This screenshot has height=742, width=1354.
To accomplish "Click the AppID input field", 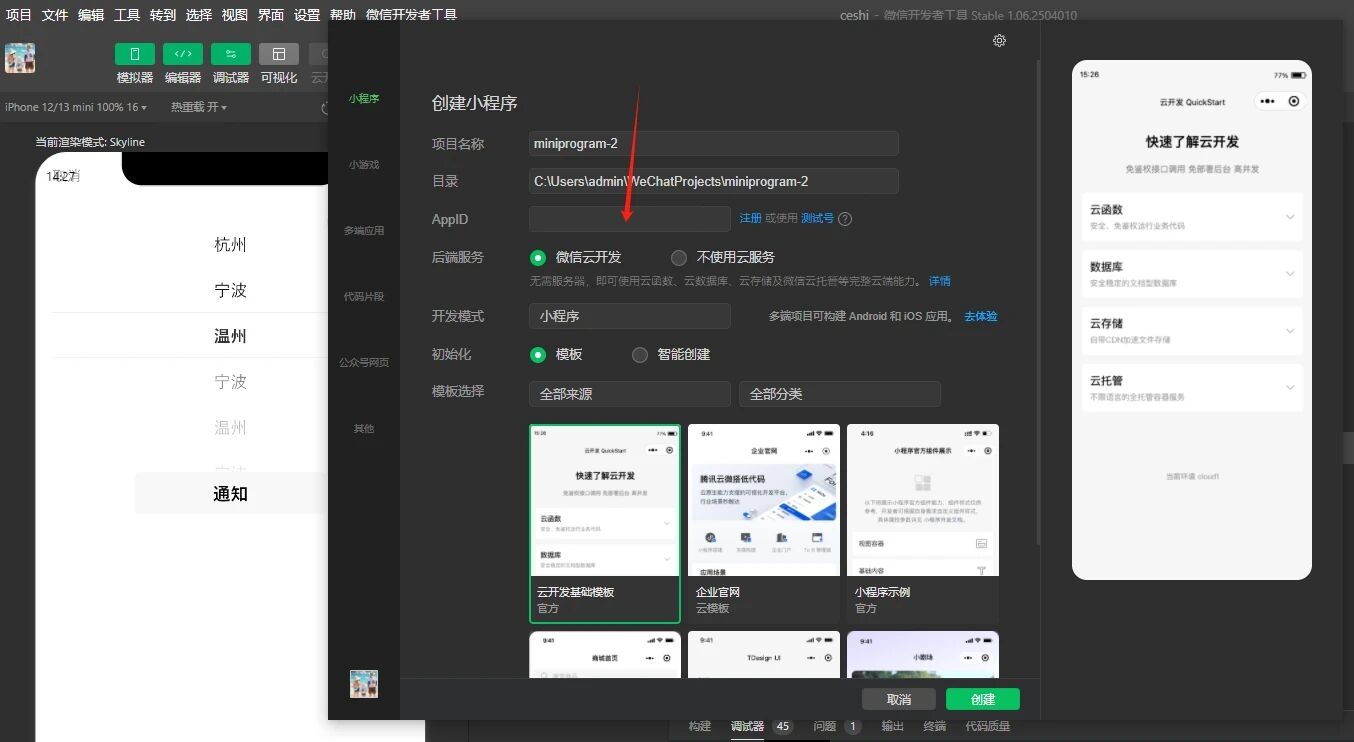I will [x=630, y=219].
